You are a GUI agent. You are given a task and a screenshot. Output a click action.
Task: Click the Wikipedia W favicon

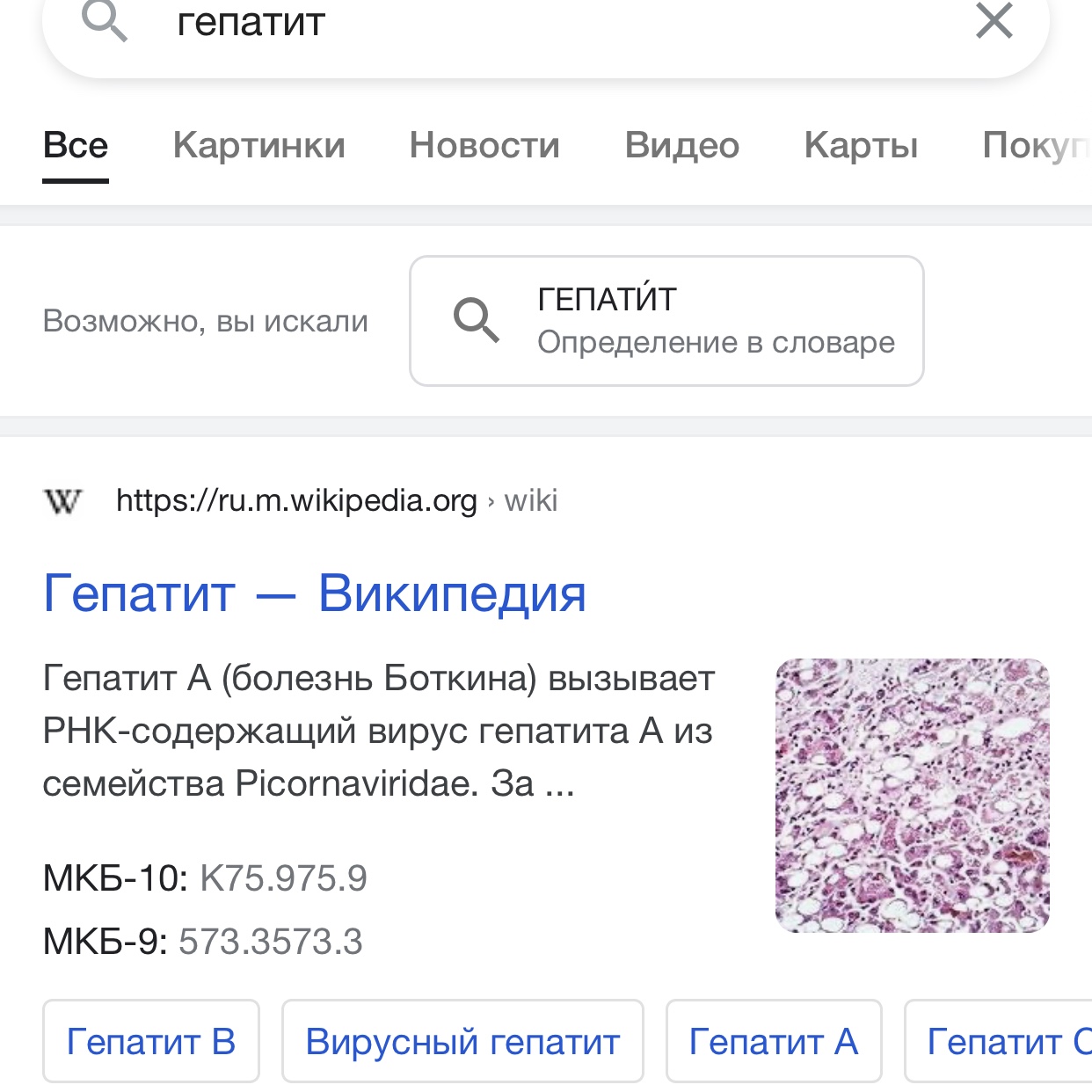click(62, 501)
